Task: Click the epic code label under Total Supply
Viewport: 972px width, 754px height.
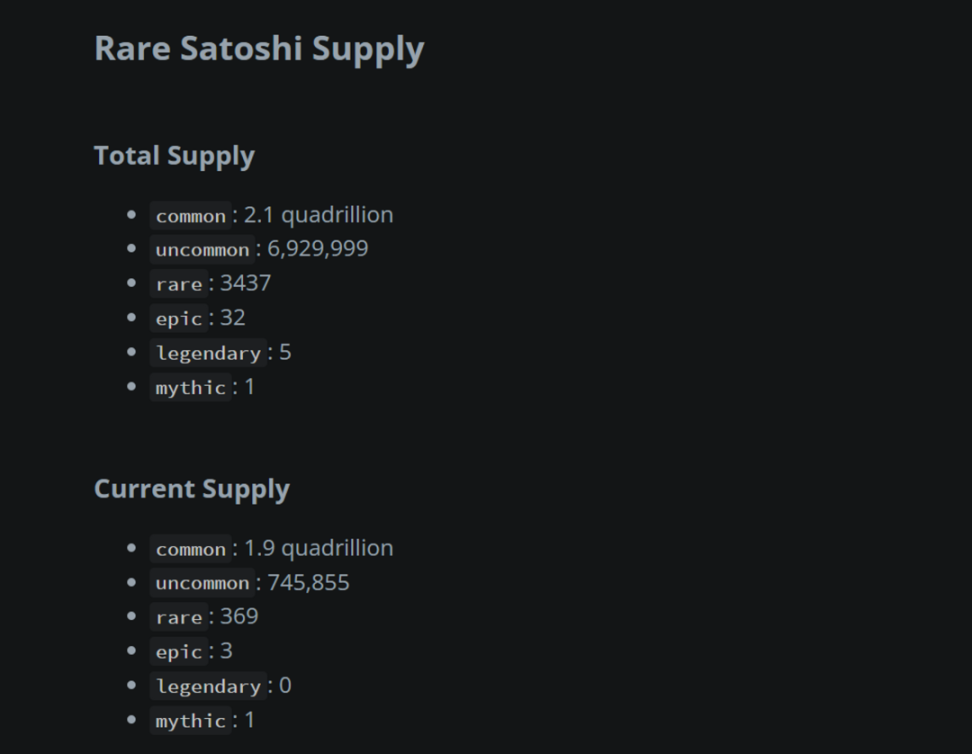Action: [x=179, y=319]
